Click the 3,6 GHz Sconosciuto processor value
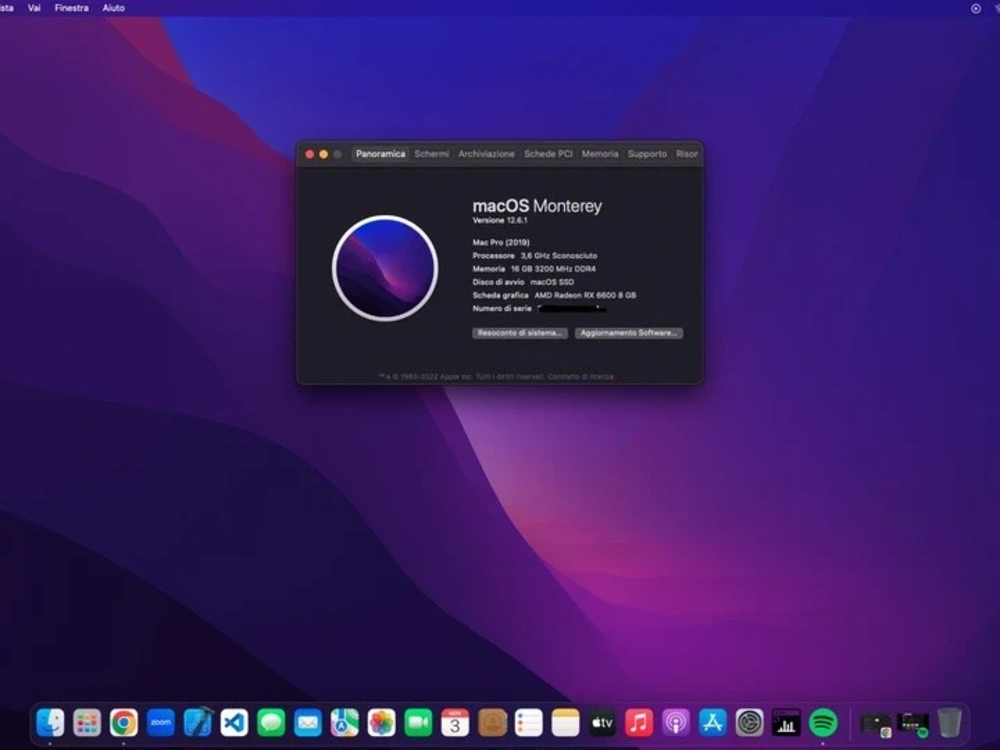Image resolution: width=1000 pixels, height=750 pixels. tap(559, 256)
